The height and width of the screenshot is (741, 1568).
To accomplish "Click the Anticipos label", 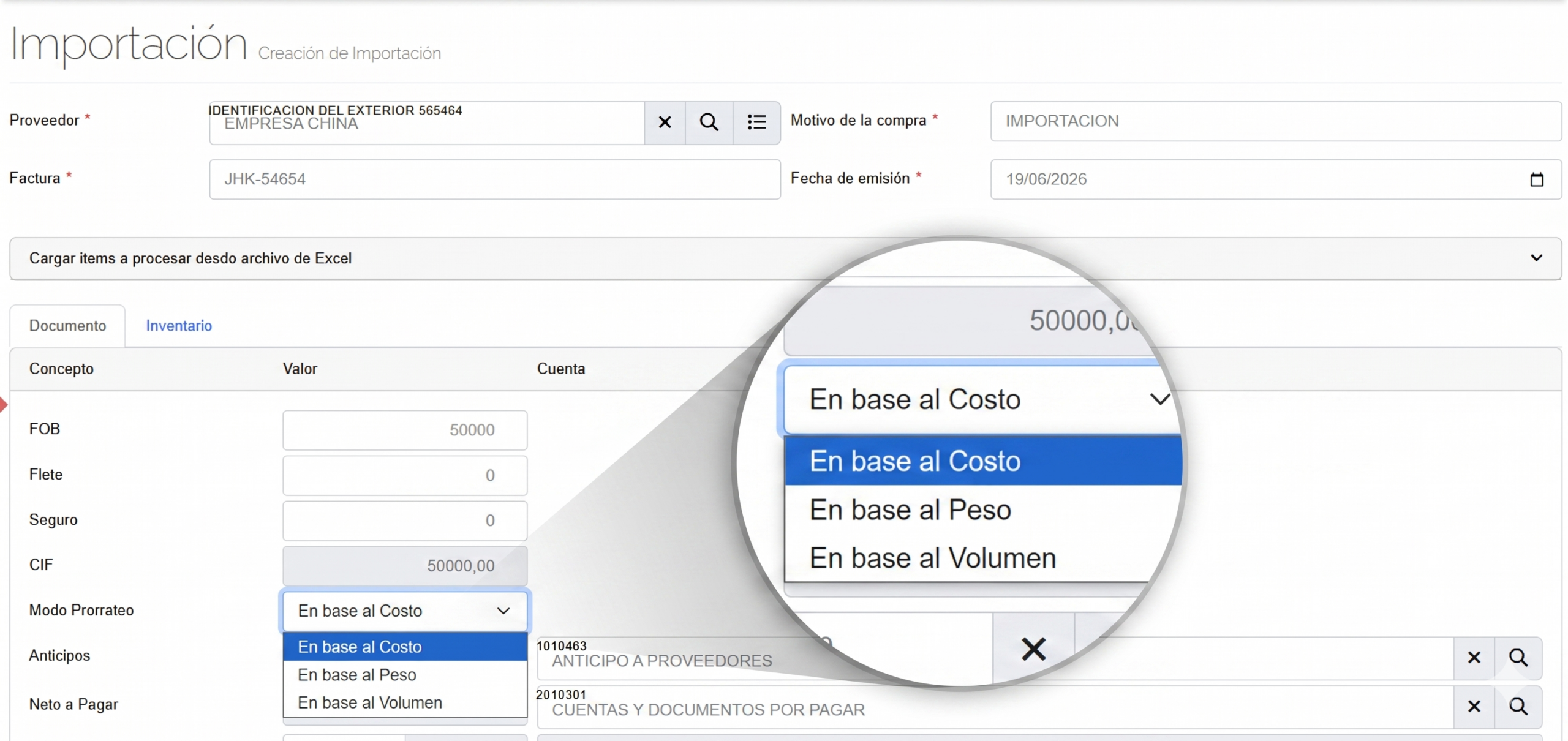I will 59,655.
